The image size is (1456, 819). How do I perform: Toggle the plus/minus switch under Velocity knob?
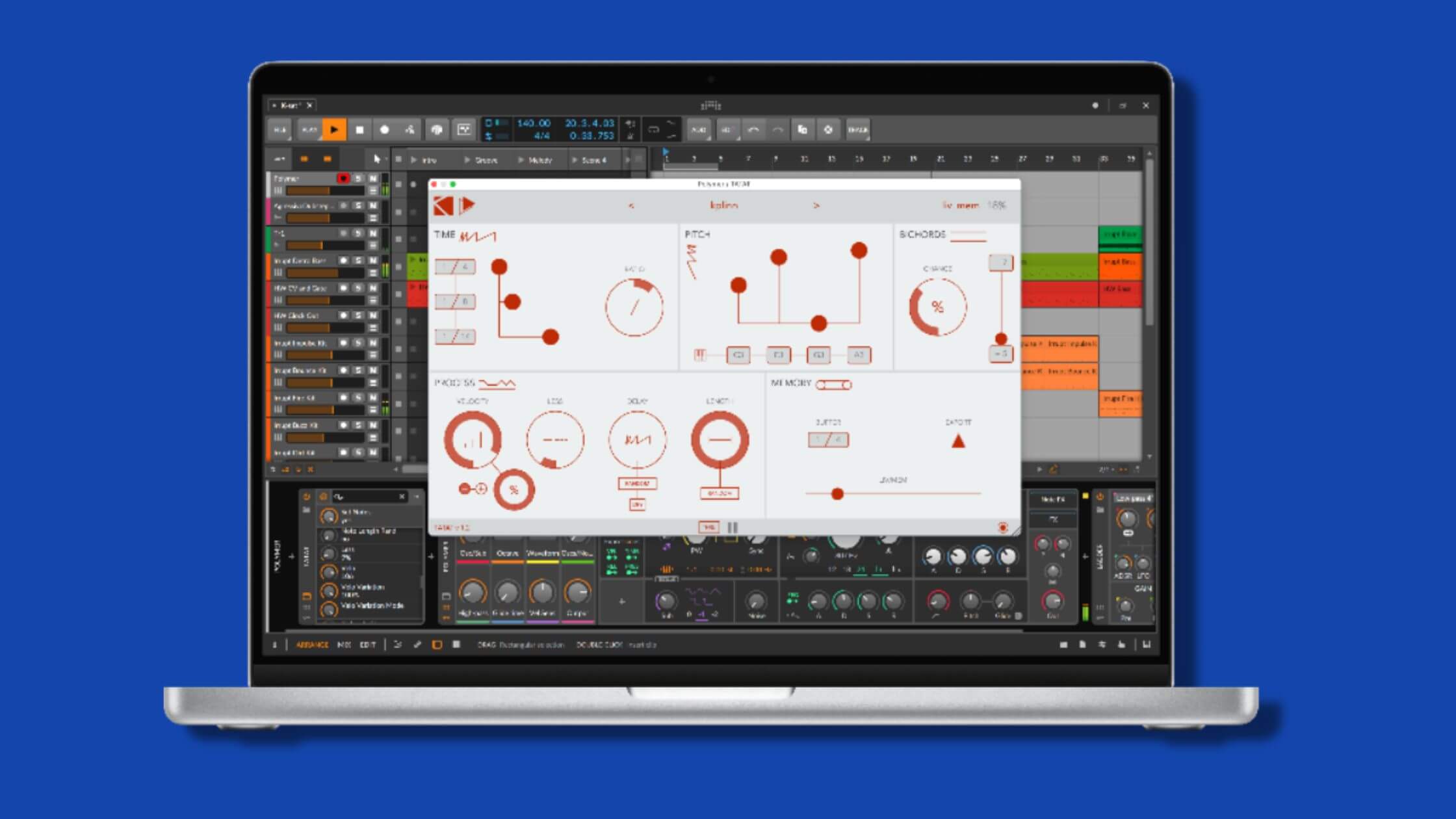coord(473,489)
